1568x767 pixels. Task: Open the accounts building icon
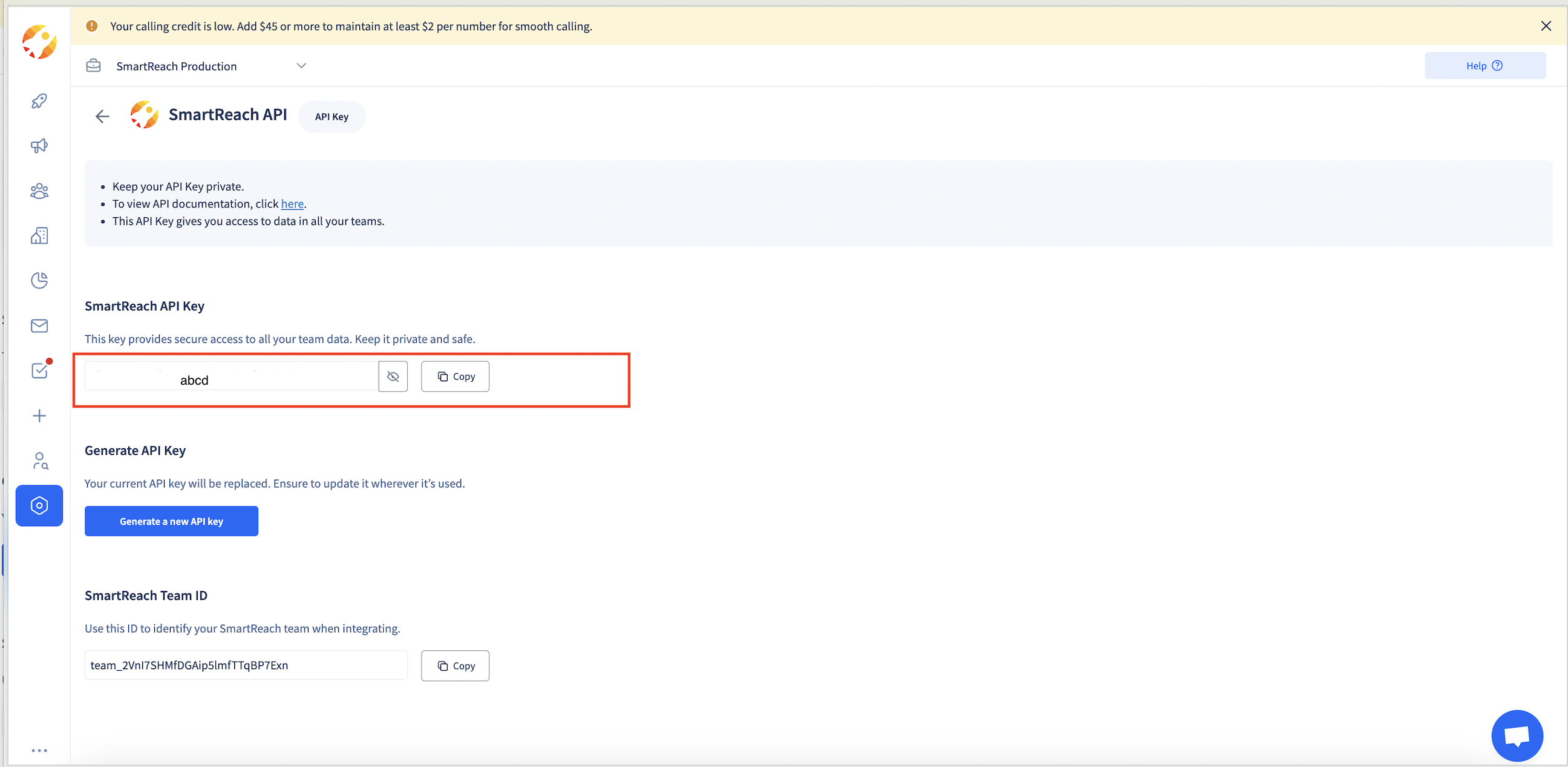(39, 235)
